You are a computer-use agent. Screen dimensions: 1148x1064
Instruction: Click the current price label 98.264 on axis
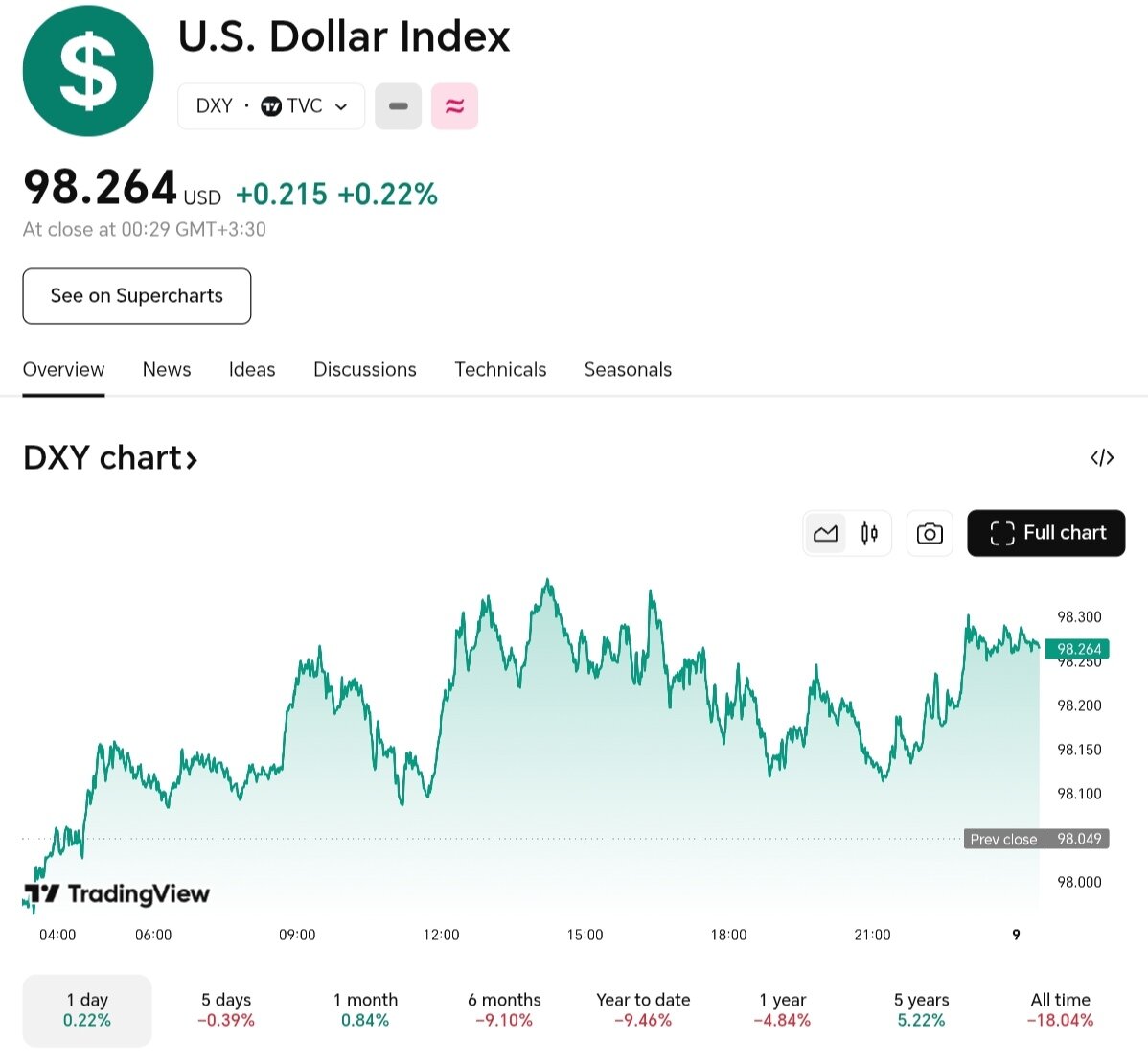(1078, 649)
